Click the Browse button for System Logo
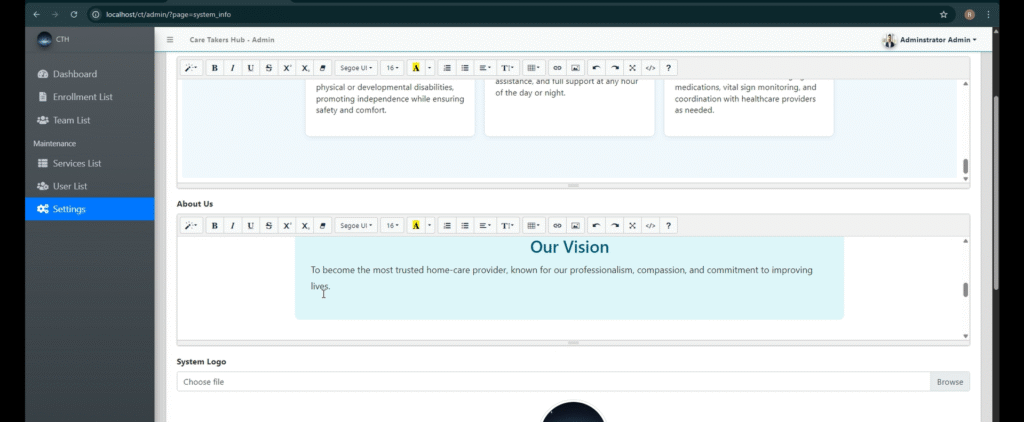 pyautogui.click(x=950, y=381)
